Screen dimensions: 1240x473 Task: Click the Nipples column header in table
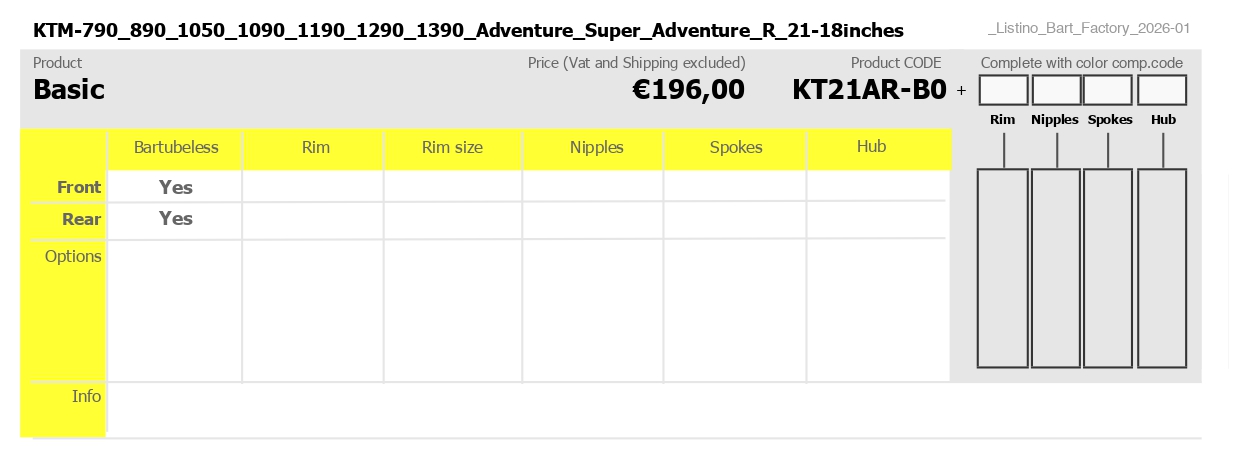(x=596, y=148)
